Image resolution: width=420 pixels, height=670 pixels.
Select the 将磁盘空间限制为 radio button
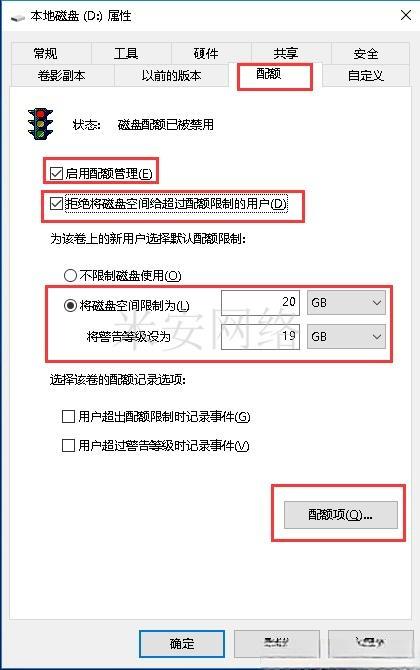[x=70, y=306]
